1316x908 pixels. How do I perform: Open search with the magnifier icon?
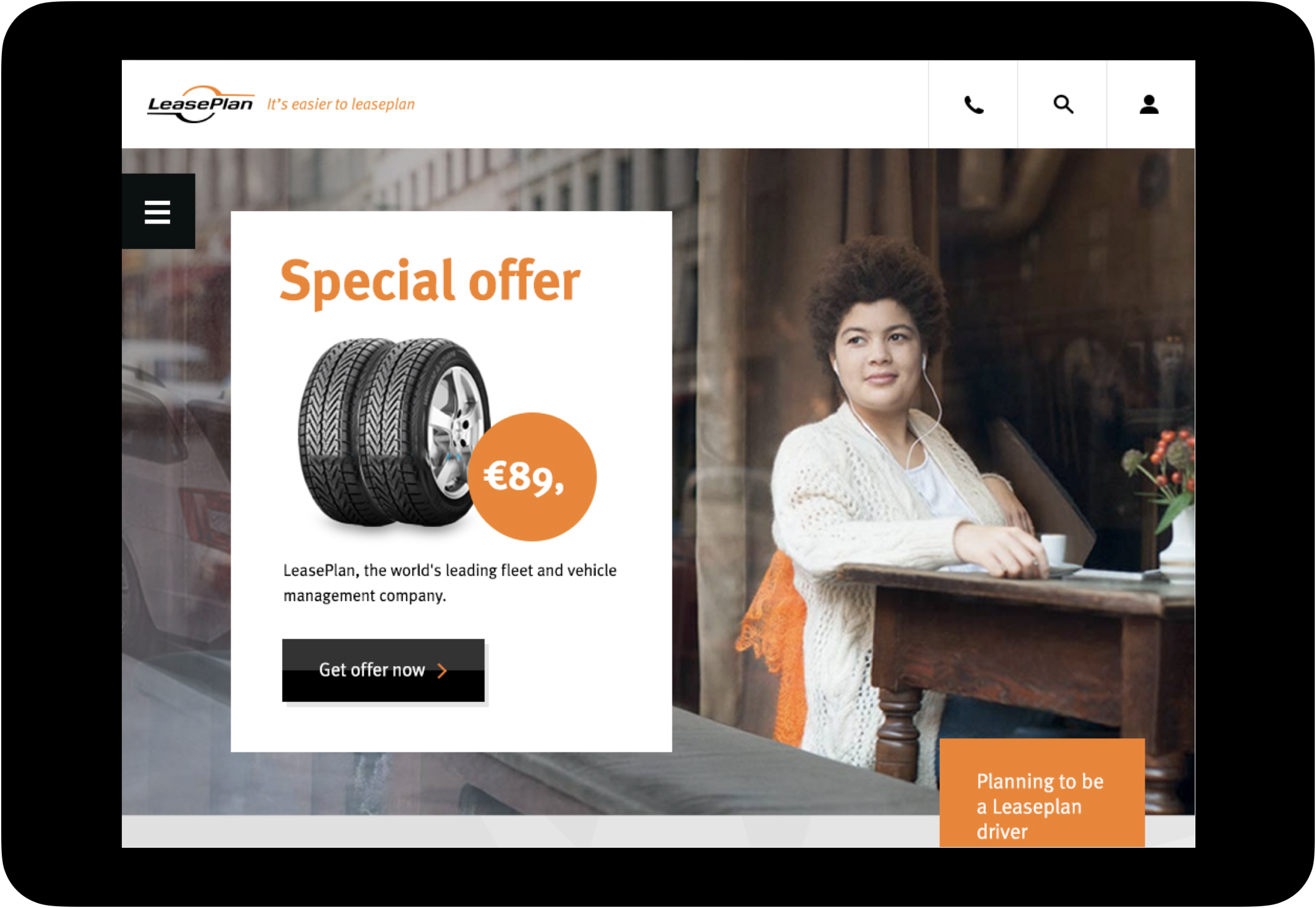(x=1063, y=105)
